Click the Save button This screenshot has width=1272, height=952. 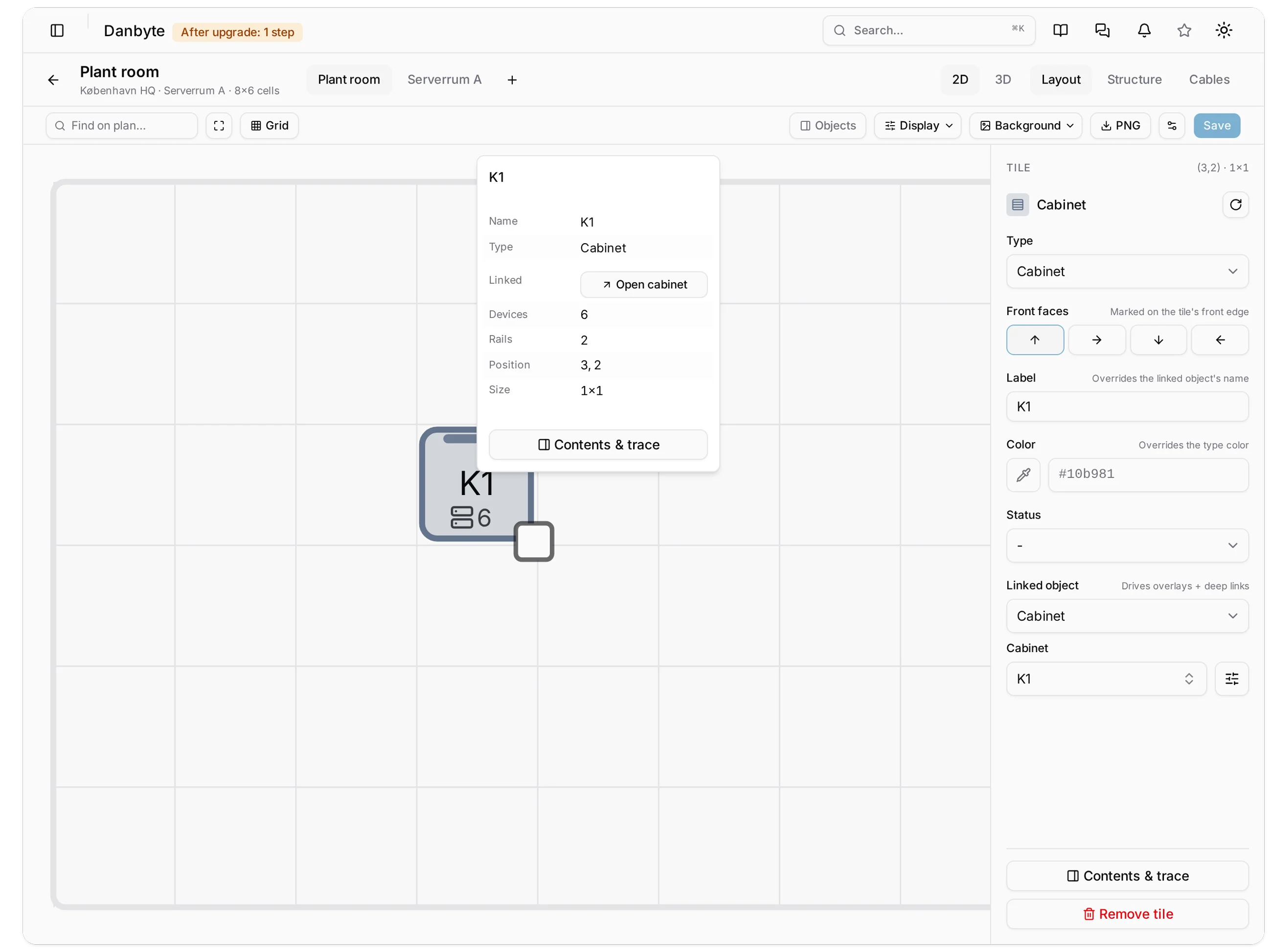[x=1216, y=125]
